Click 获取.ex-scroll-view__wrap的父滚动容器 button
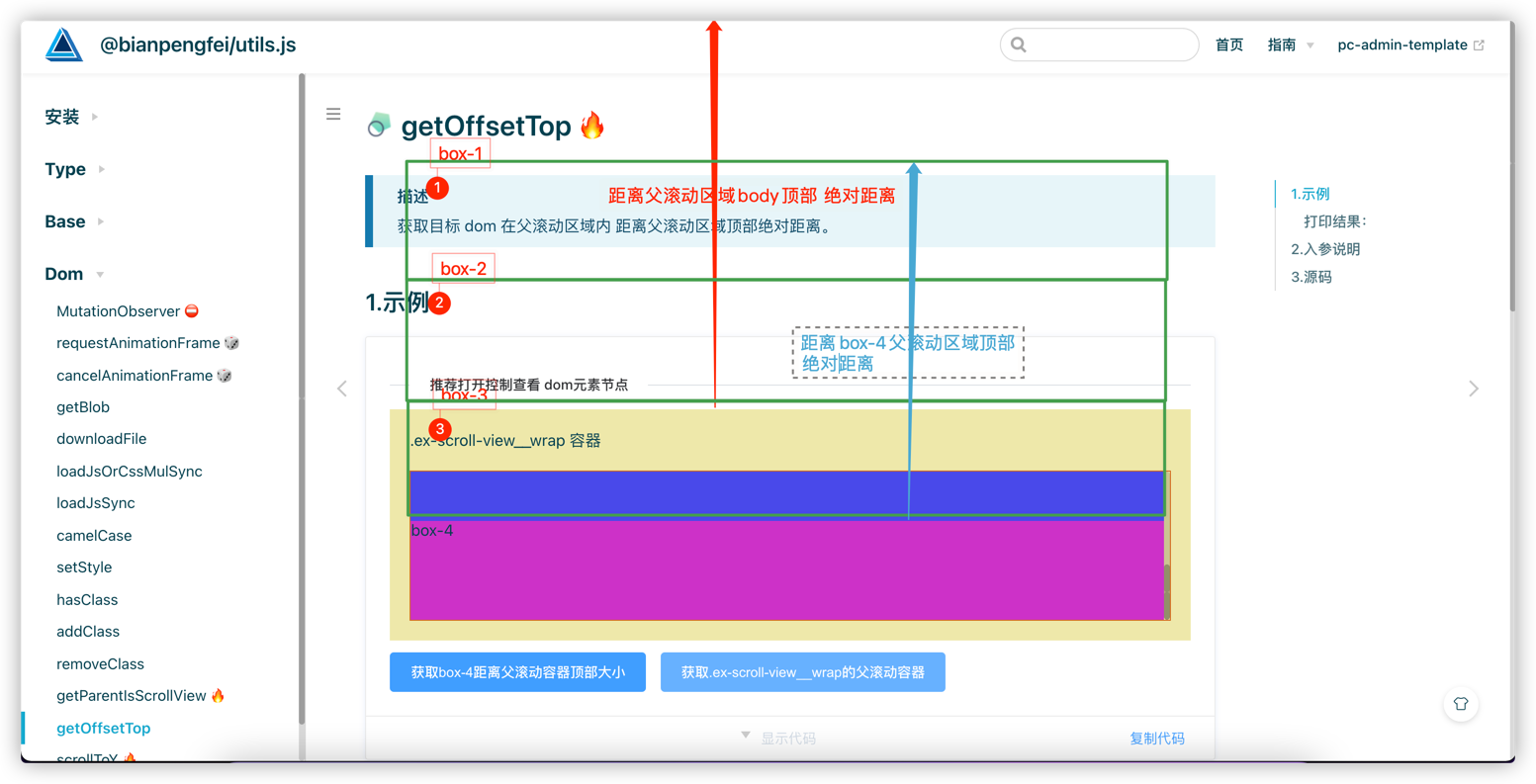This screenshot has height=784, width=1536. click(802, 672)
